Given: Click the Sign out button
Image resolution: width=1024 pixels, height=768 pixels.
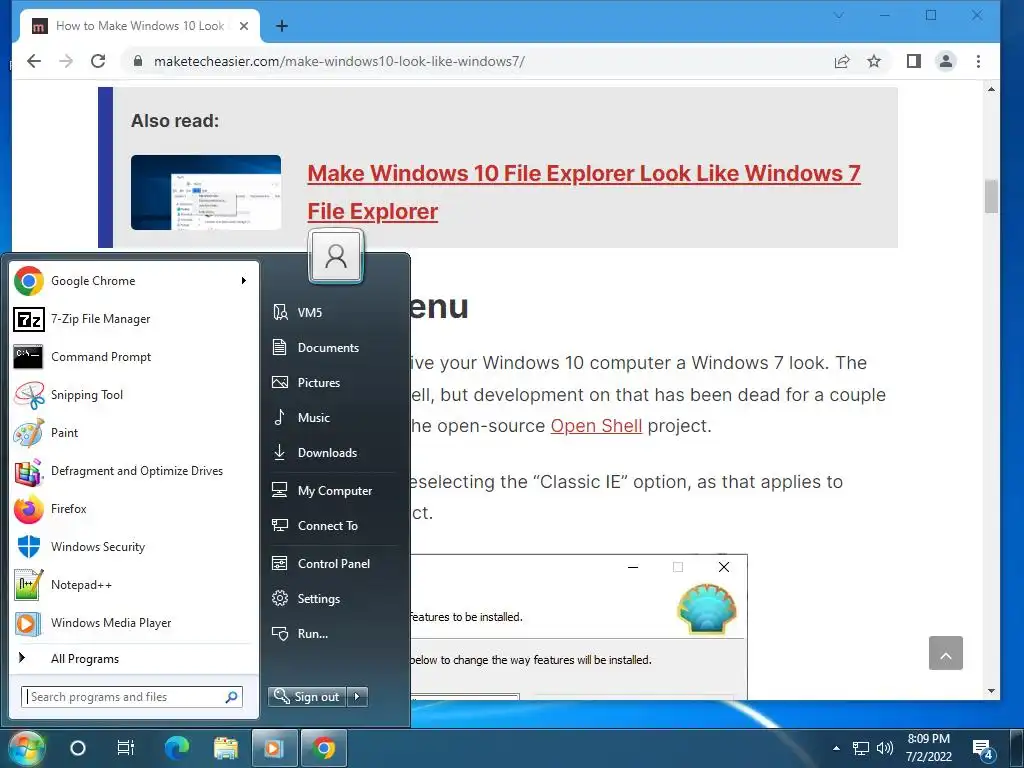Looking at the screenshot, I should point(307,697).
